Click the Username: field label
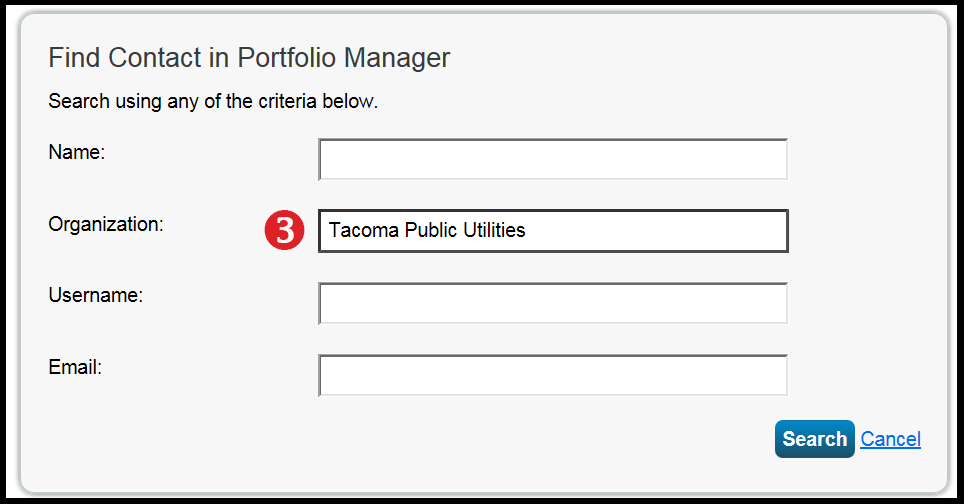 (x=95, y=295)
